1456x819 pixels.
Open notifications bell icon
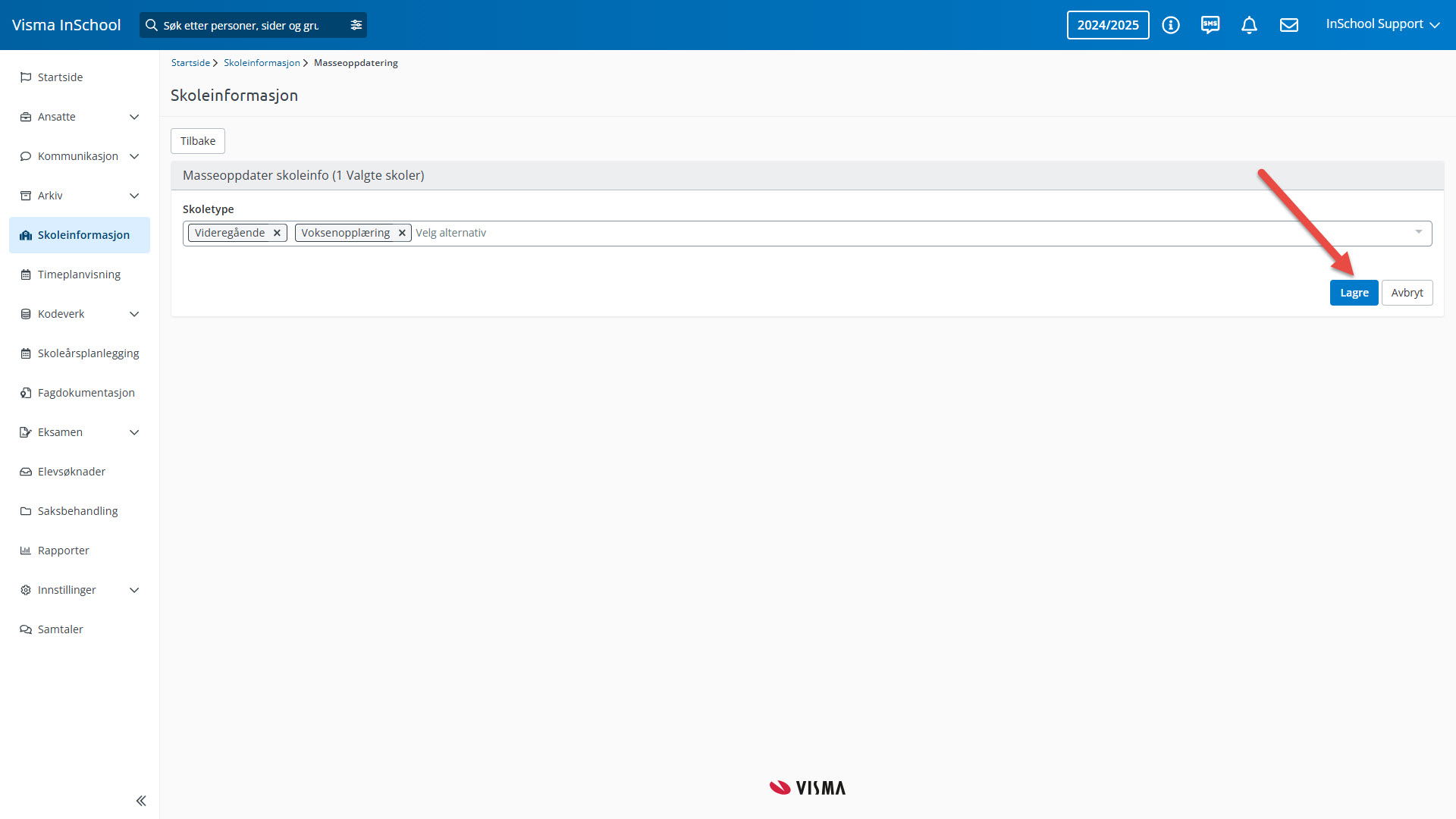pyautogui.click(x=1249, y=25)
